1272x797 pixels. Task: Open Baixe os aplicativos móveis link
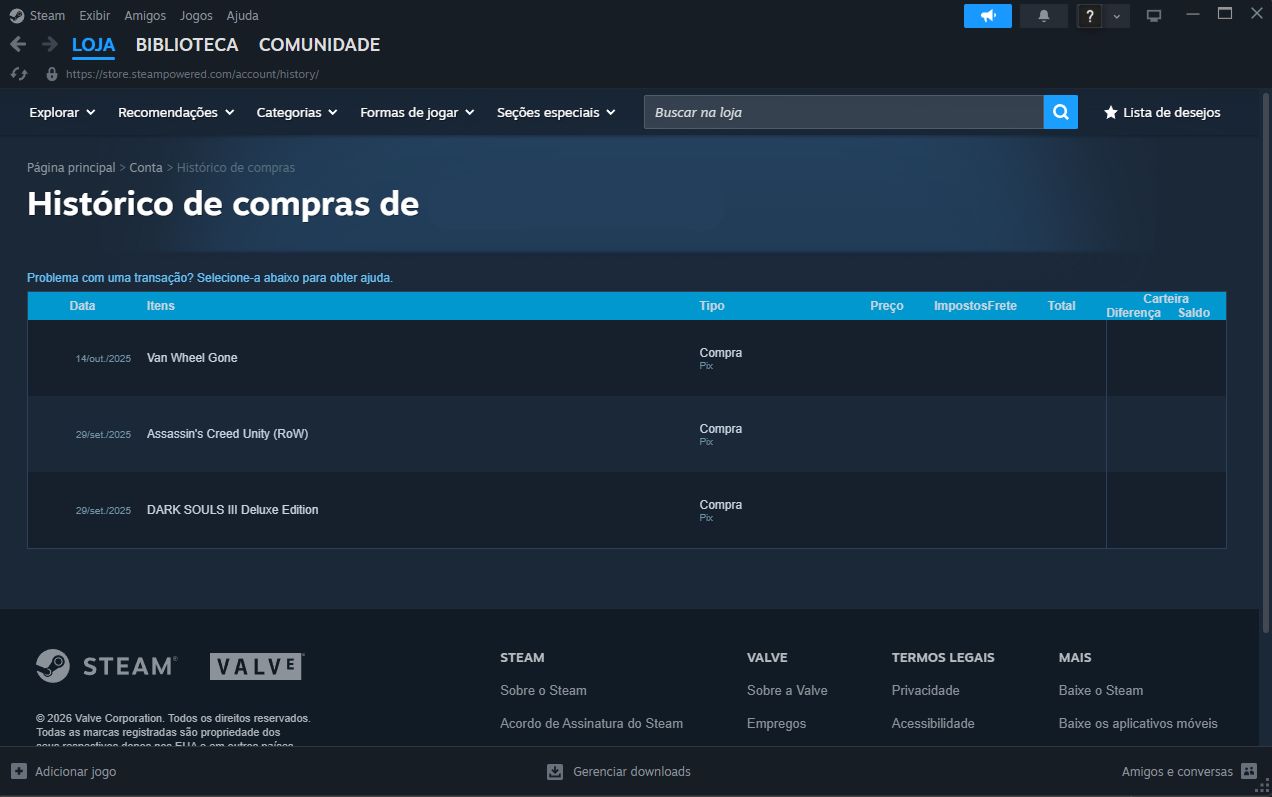pos(1138,723)
